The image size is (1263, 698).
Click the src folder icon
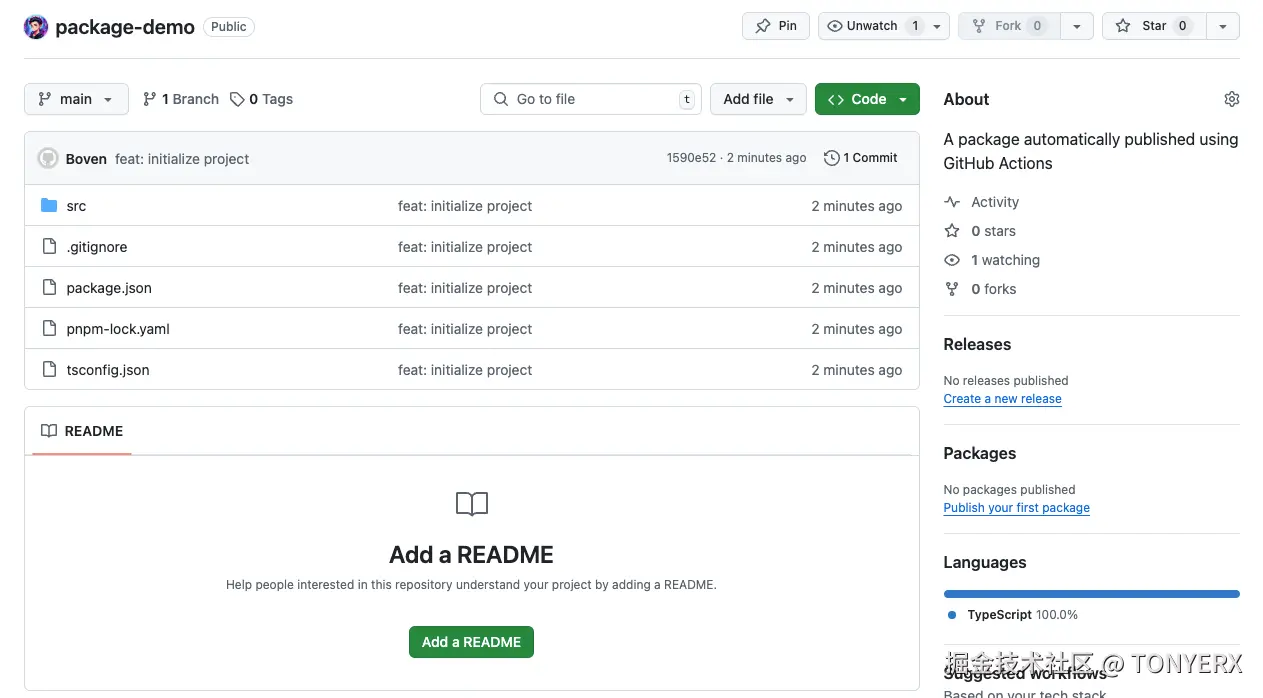[x=49, y=206]
